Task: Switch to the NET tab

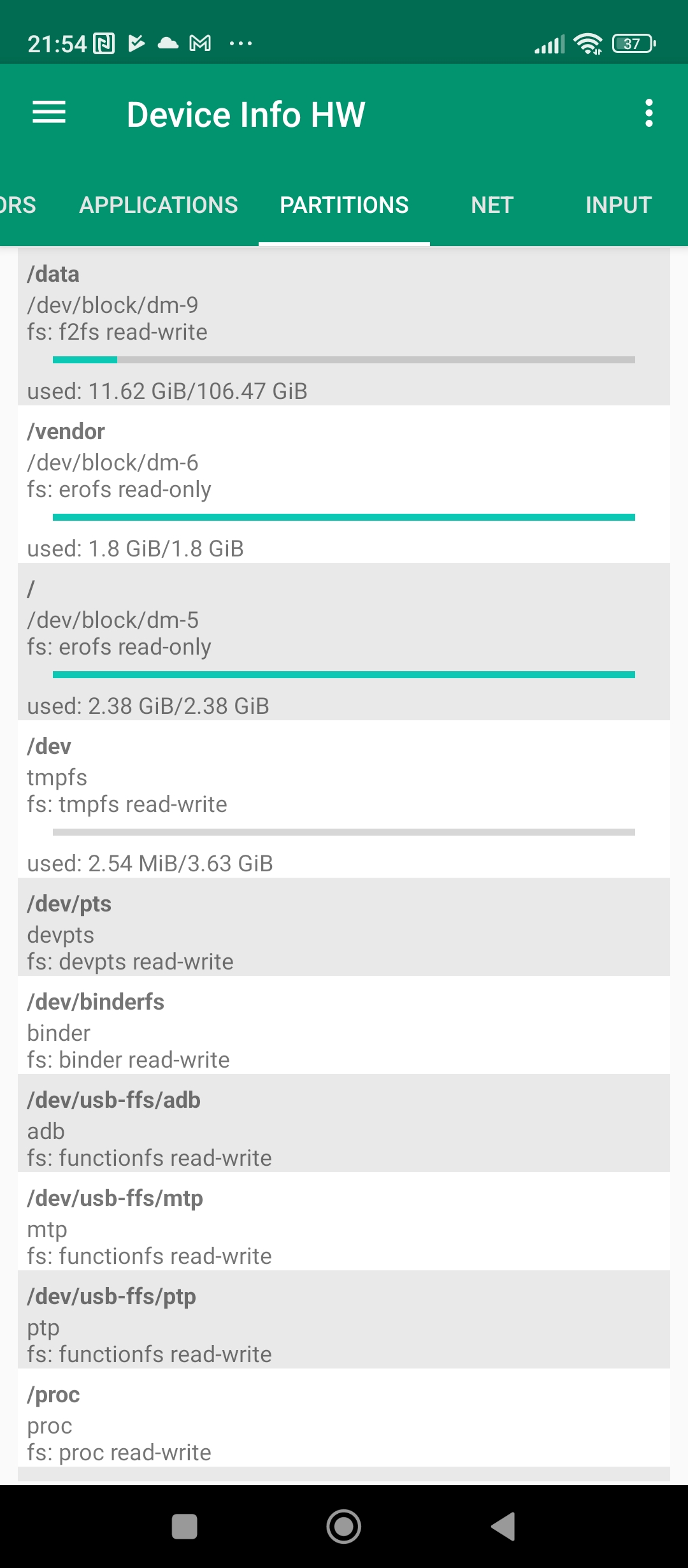Action: (x=492, y=205)
